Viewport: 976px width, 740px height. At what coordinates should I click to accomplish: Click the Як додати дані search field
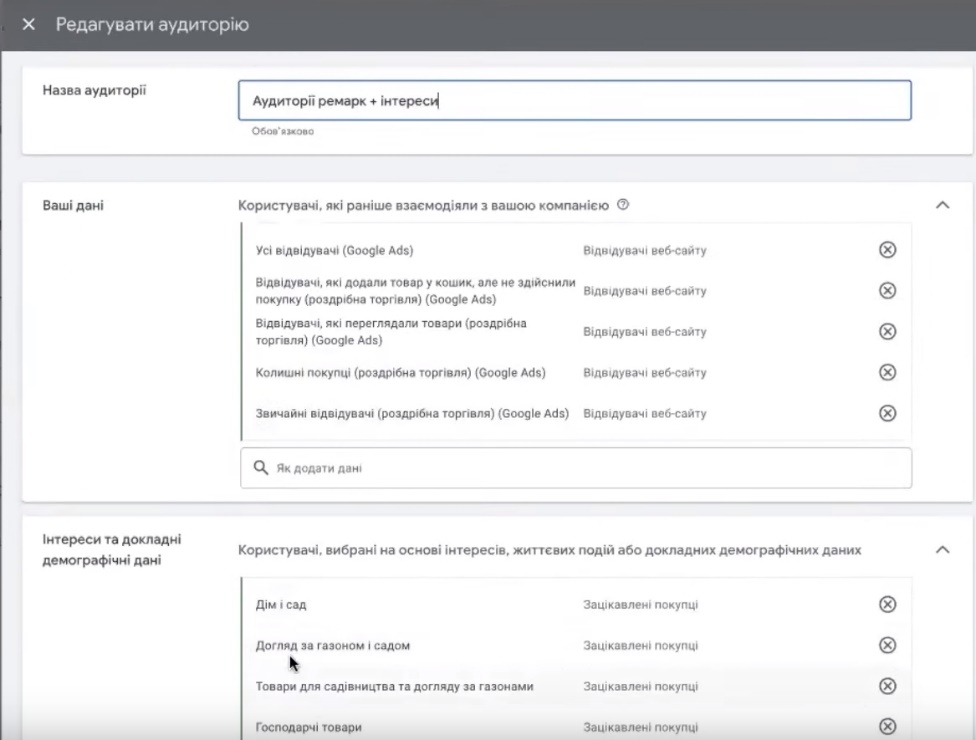[590, 468]
